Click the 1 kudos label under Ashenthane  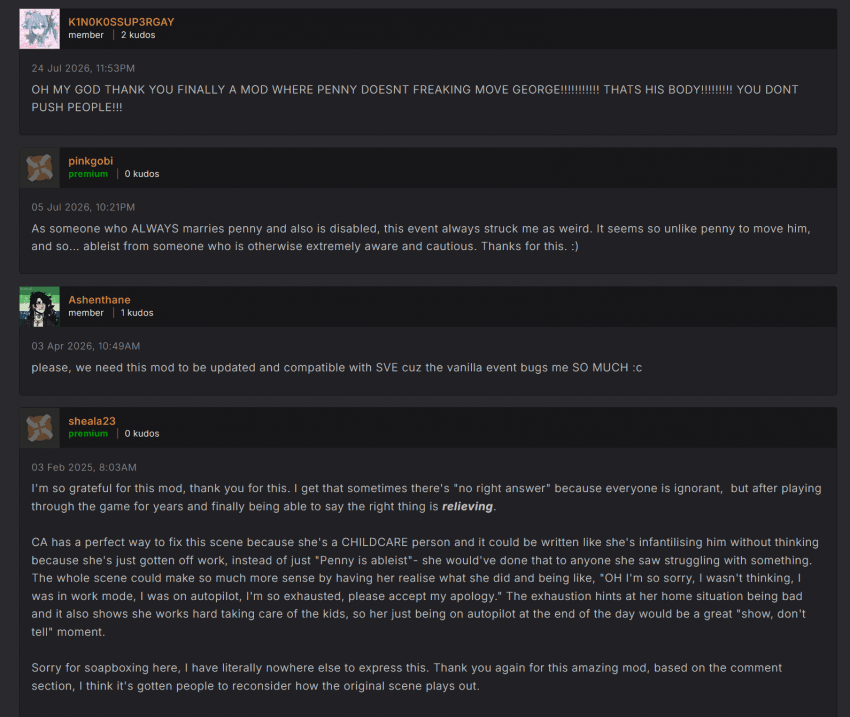(x=137, y=313)
